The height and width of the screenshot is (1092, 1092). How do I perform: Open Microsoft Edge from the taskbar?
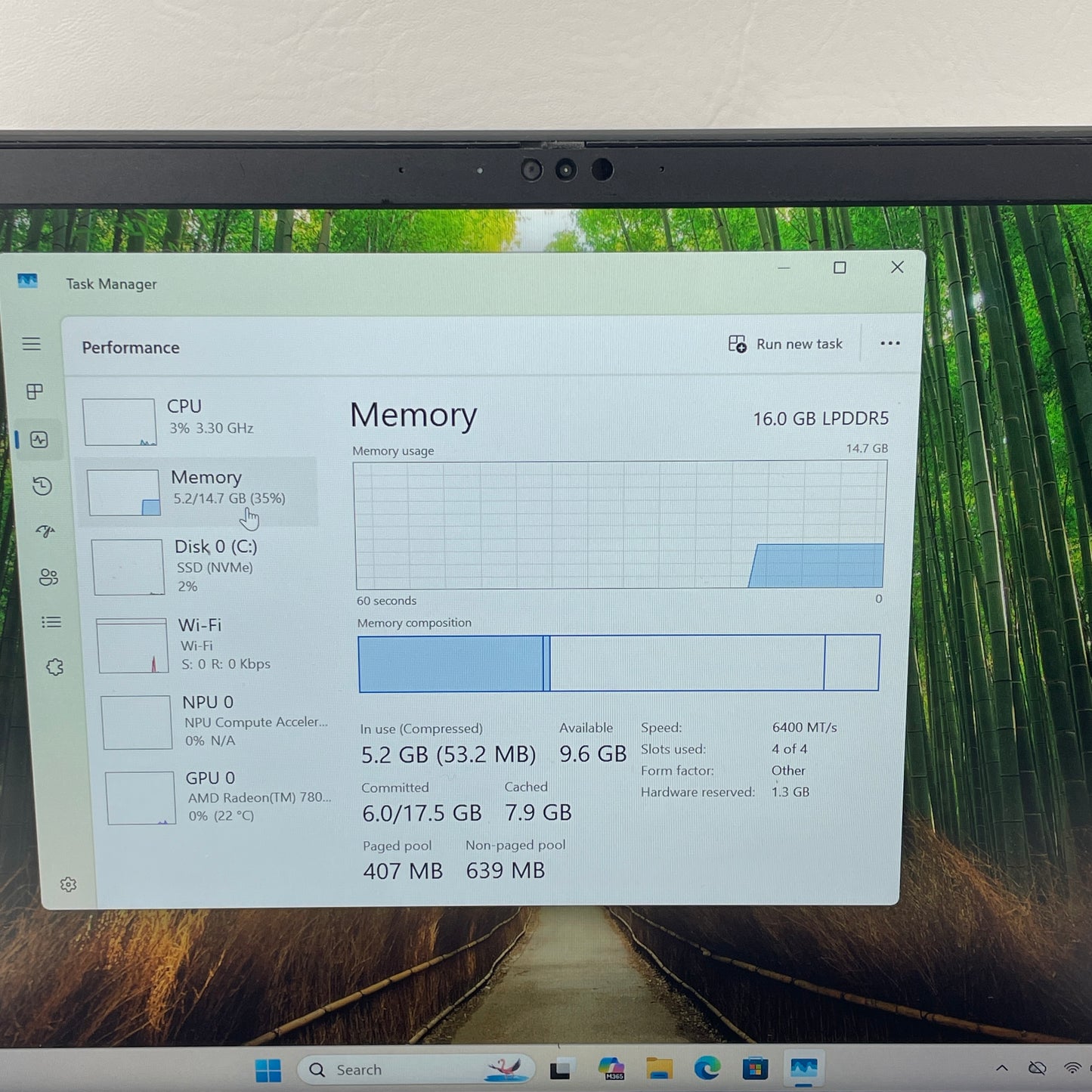(x=707, y=1068)
